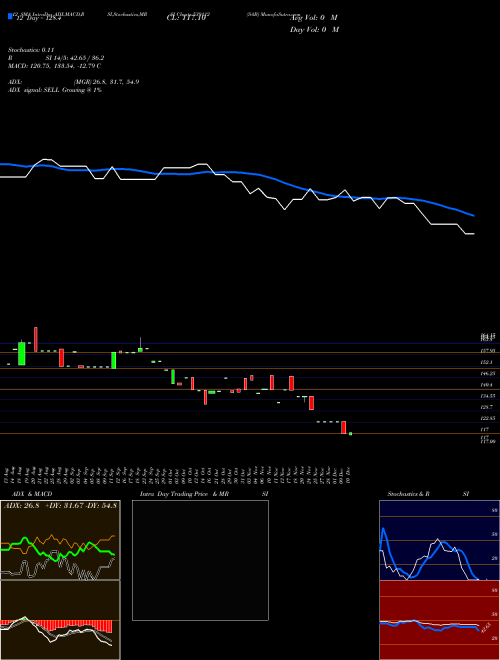
Task: Click the '(MGR) 26.8, 31.7, 54.9' ADX values
Action: (x=106, y=82)
